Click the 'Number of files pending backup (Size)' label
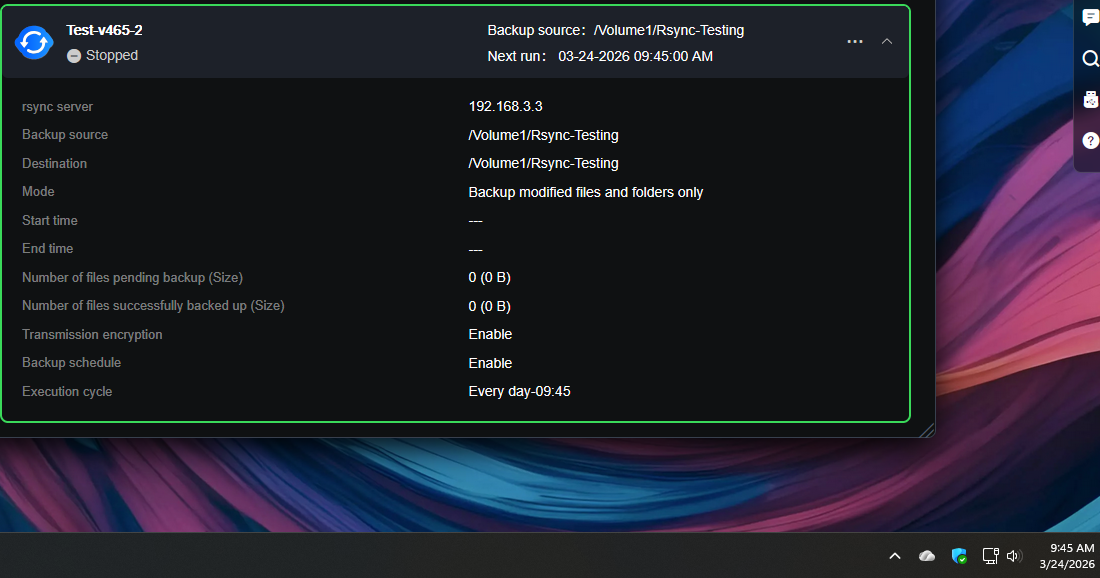 click(132, 278)
